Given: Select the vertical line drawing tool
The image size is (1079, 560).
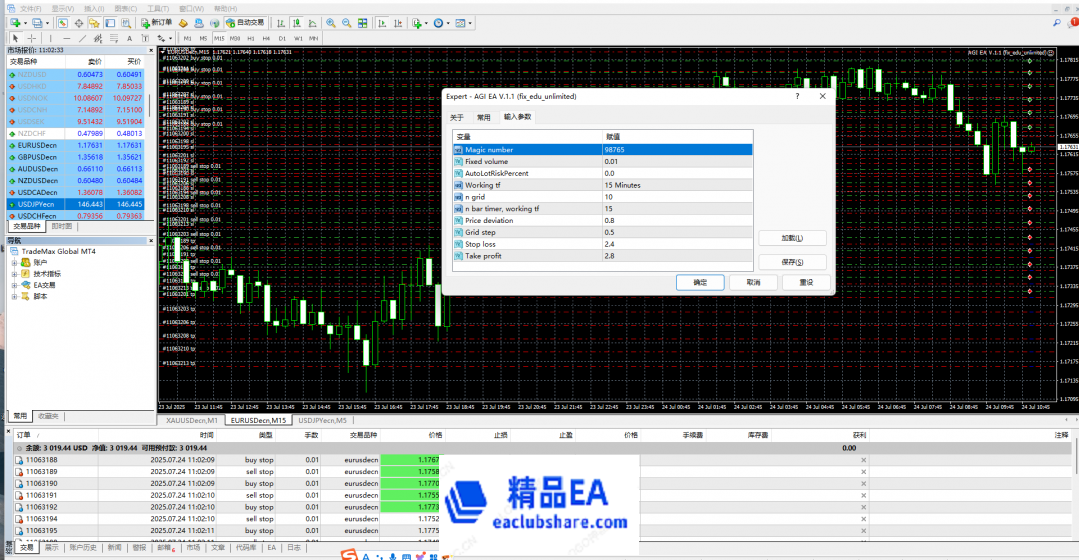Looking at the screenshot, I should (50, 39).
